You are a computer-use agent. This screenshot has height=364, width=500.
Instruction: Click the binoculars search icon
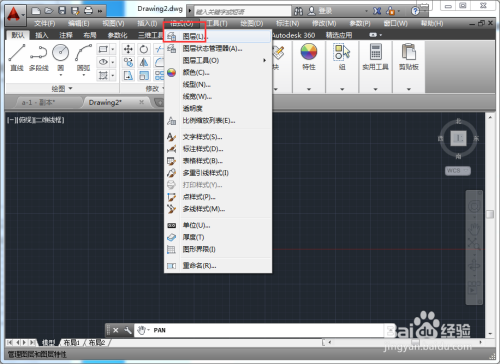(x=298, y=11)
